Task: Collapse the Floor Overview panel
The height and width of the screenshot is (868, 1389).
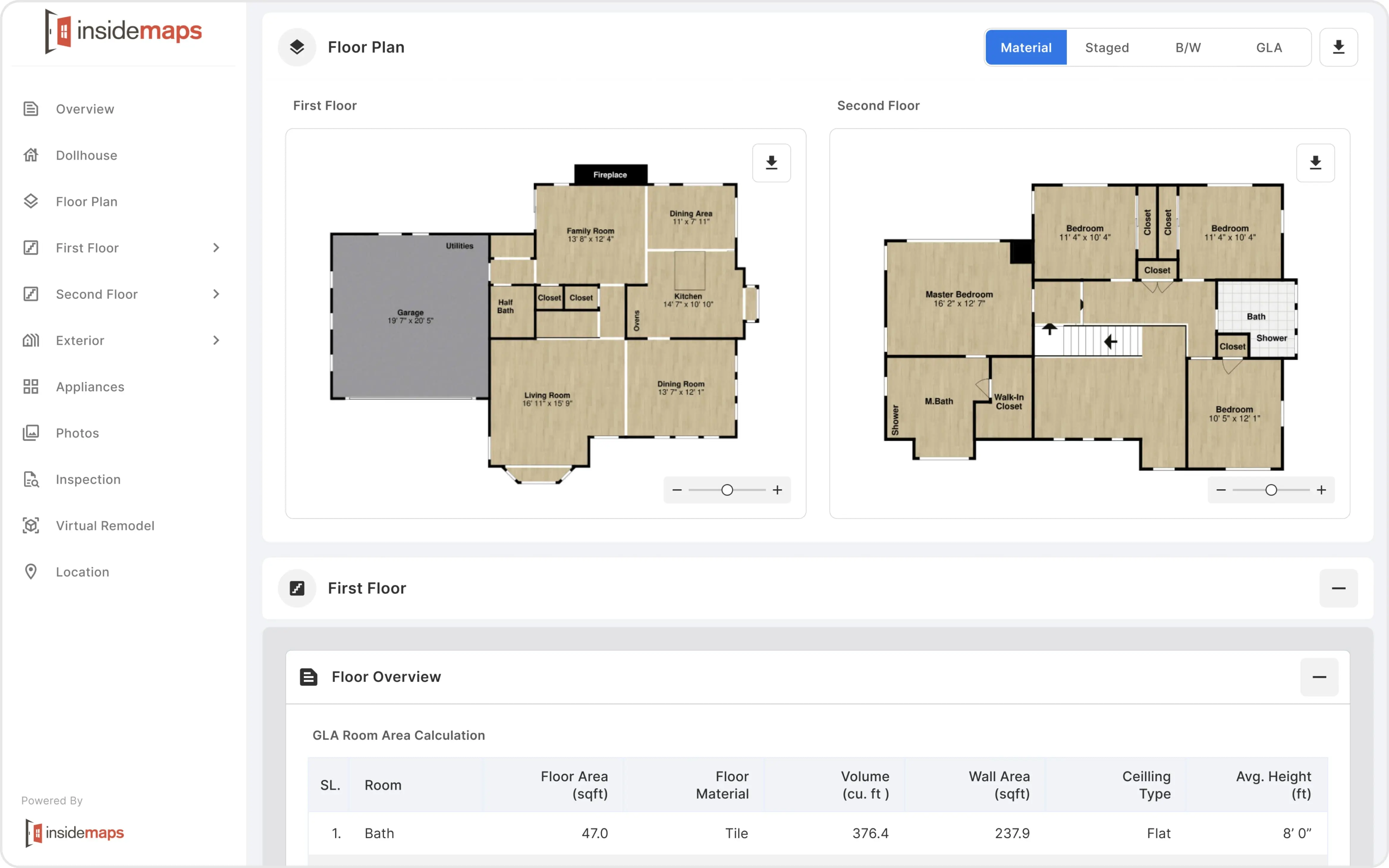Action: point(1319,677)
